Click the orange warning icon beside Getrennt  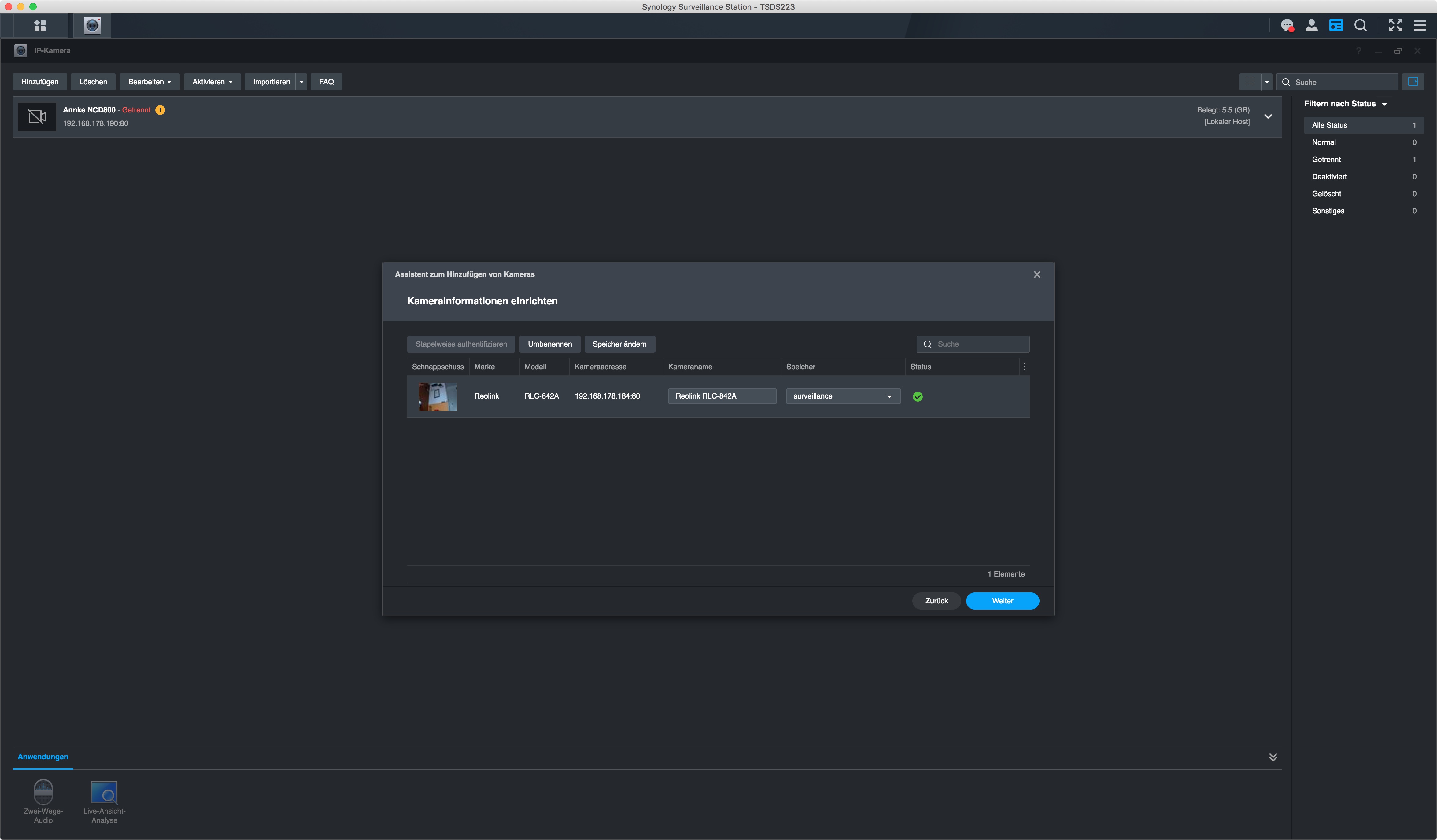[160, 110]
